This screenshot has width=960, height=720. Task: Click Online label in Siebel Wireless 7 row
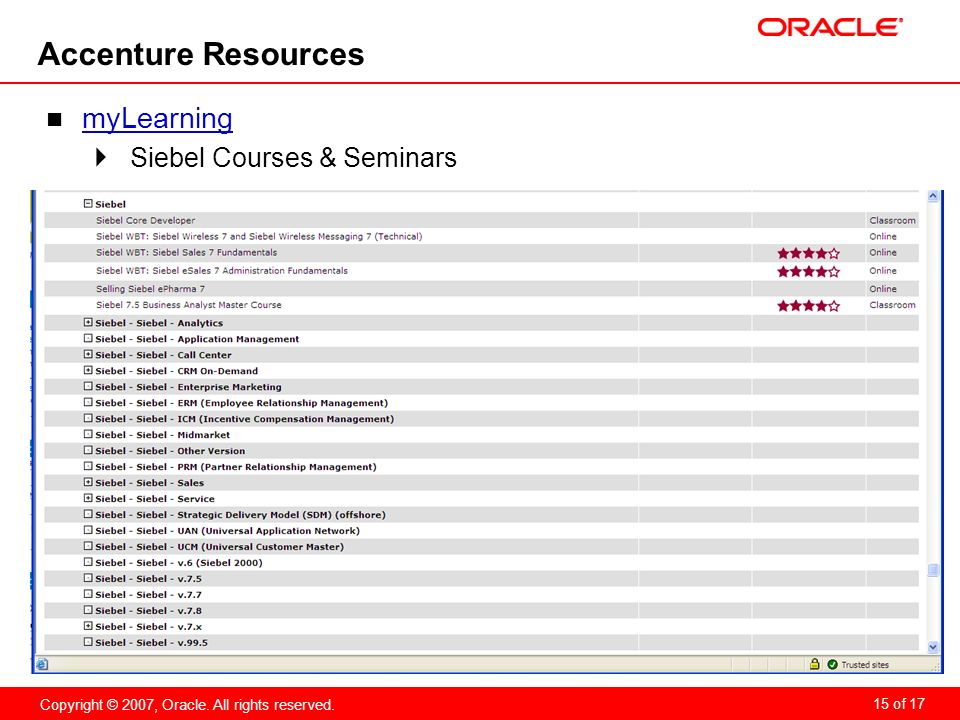(x=883, y=236)
